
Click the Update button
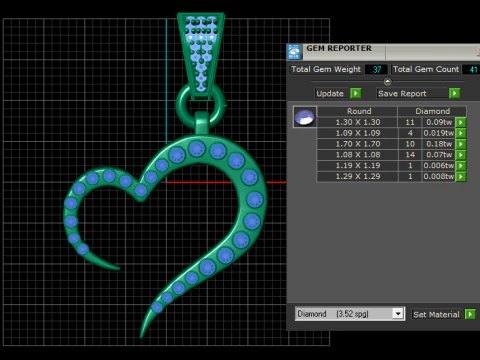332,93
